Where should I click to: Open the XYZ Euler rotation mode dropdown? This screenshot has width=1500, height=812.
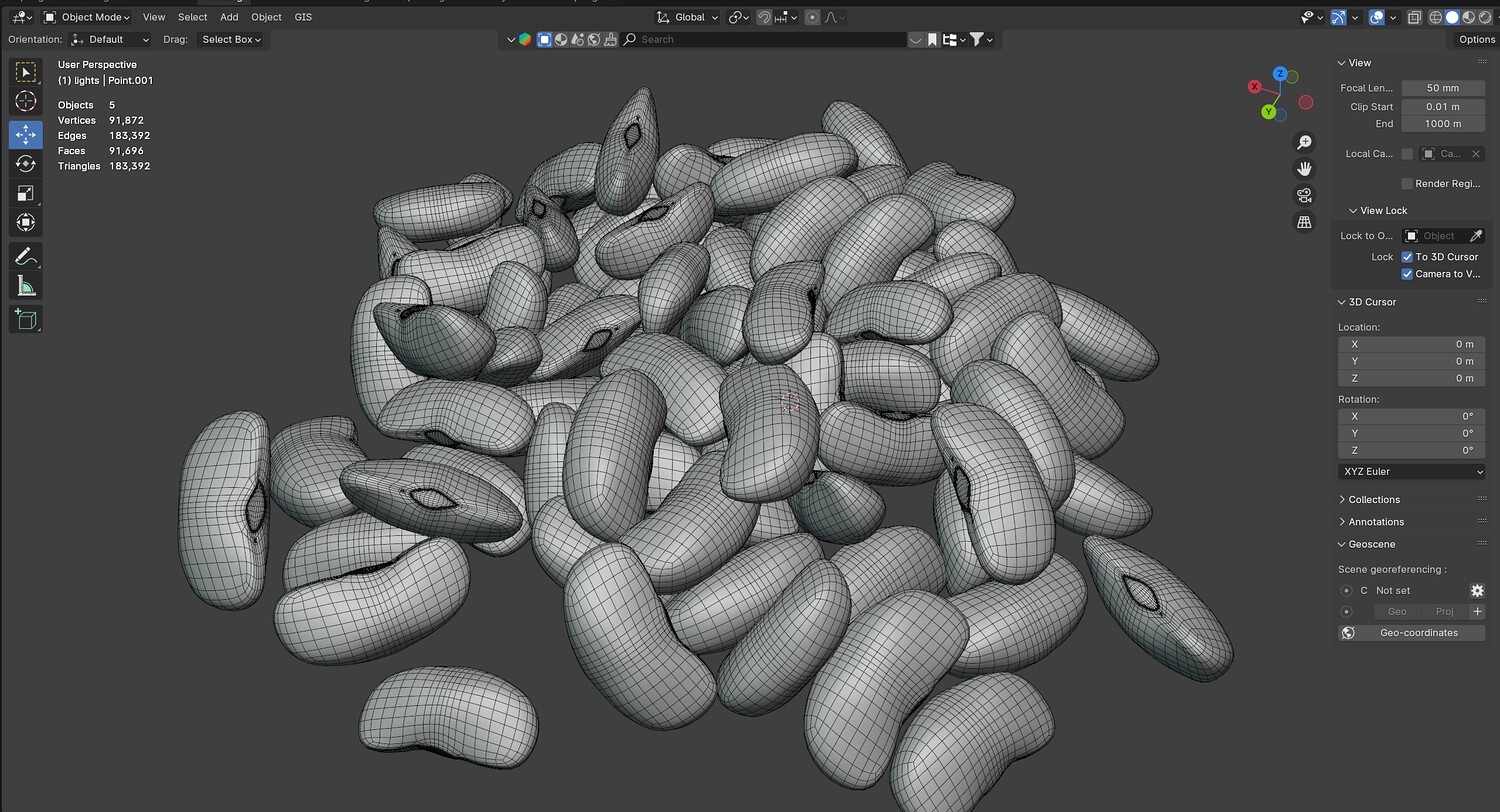pos(1411,471)
